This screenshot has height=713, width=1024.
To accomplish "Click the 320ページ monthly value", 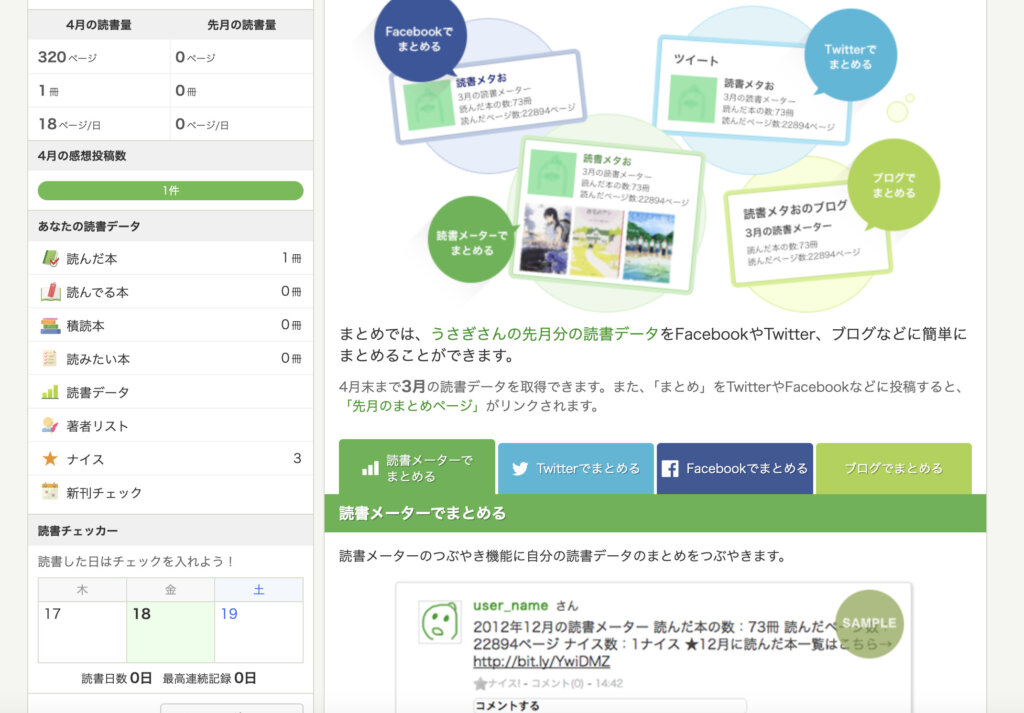I will click(x=67, y=57).
